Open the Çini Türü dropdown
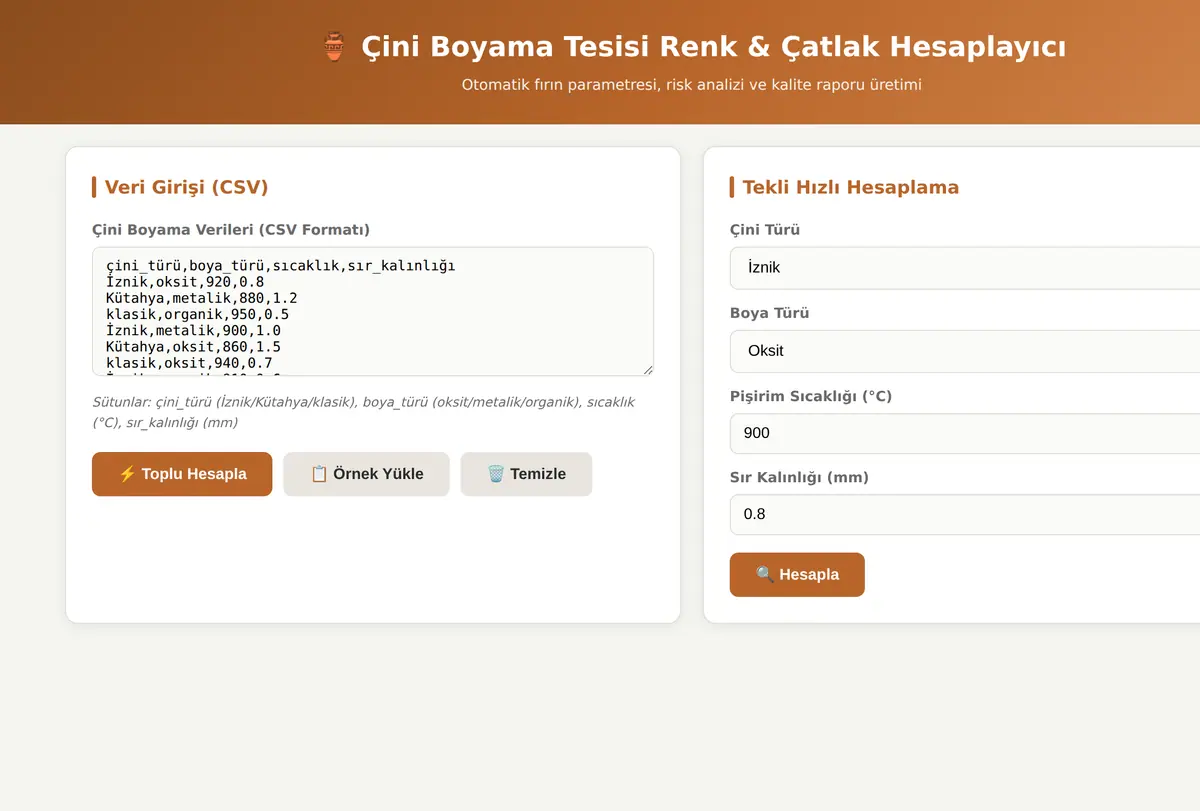The height and width of the screenshot is (811, 1200). pyautogui.click(x=965, y=268)
